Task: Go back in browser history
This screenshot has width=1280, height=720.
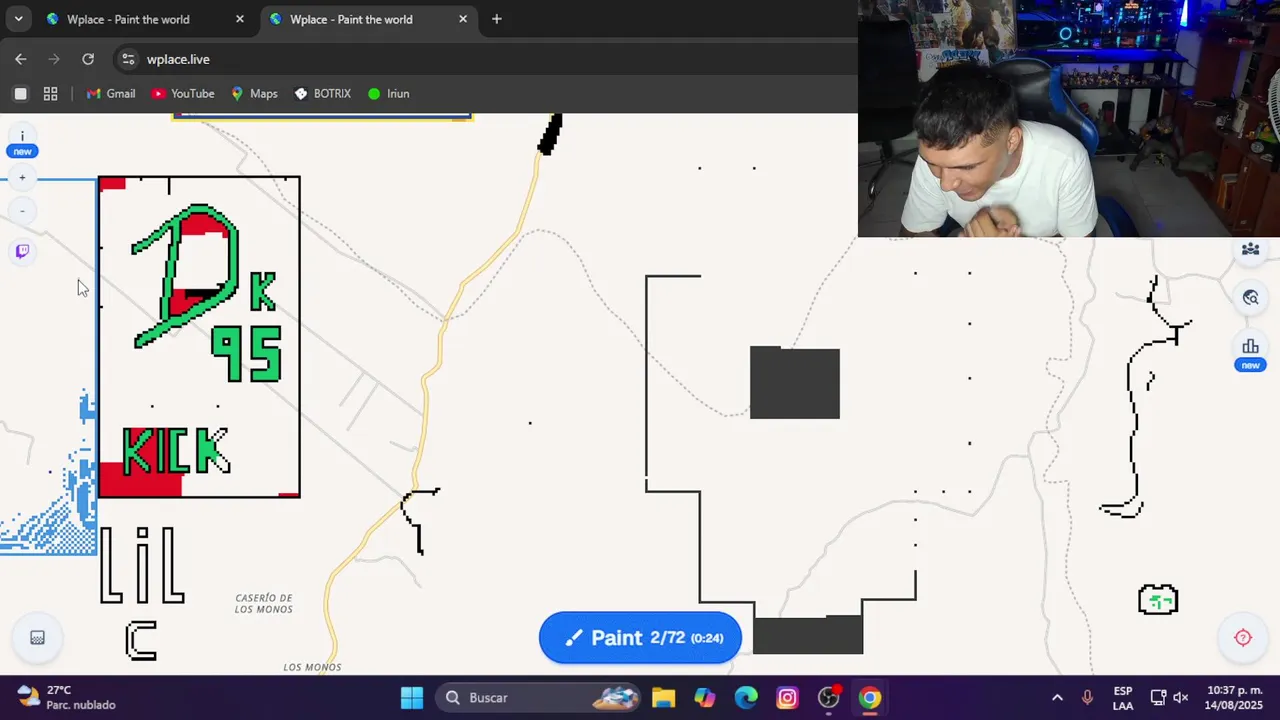Action: 21,59
